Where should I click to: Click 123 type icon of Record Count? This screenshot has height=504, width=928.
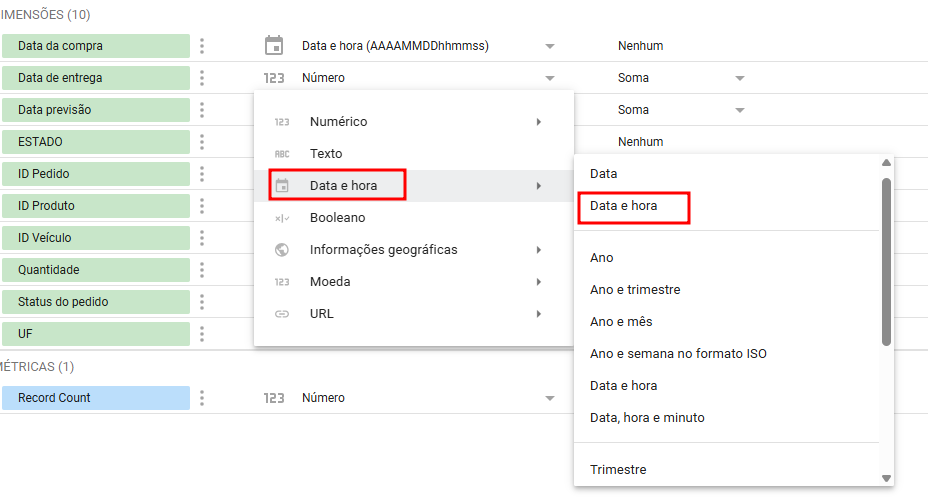274,398
